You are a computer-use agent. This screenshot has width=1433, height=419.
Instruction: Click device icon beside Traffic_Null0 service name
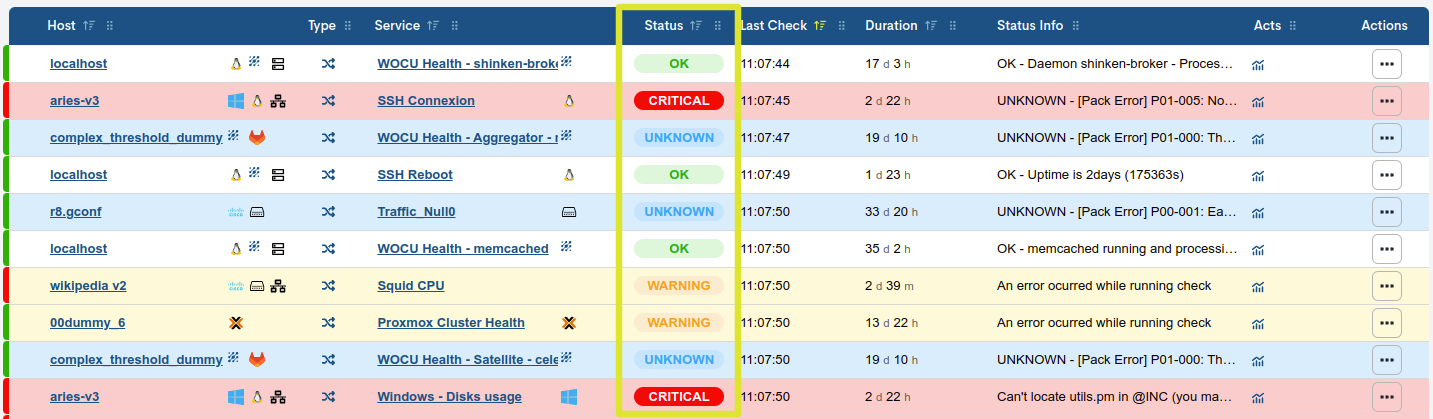[569, 212]
